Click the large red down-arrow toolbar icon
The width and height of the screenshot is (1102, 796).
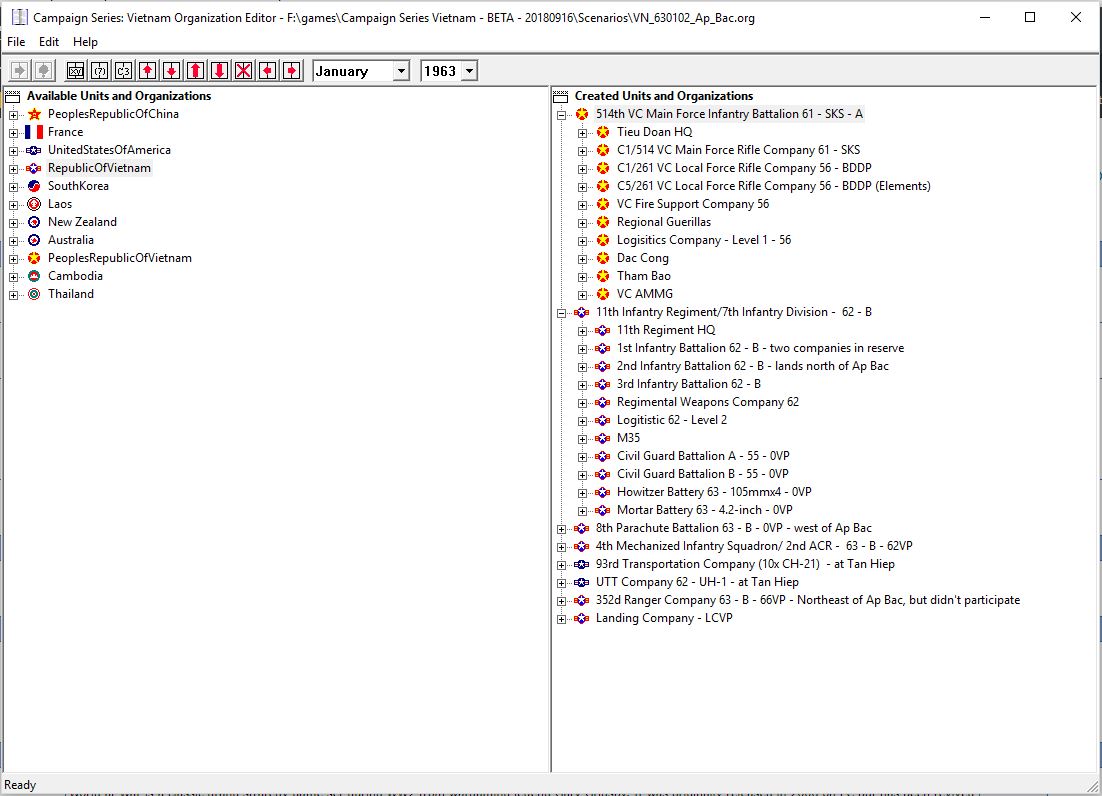(x=219, y=71)
